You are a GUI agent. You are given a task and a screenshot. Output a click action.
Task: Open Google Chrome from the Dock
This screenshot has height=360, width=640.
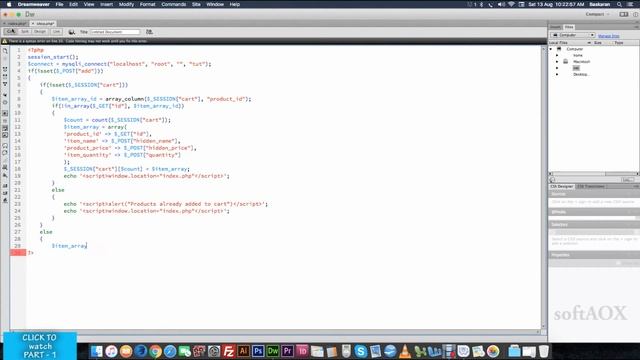[155, 351]
